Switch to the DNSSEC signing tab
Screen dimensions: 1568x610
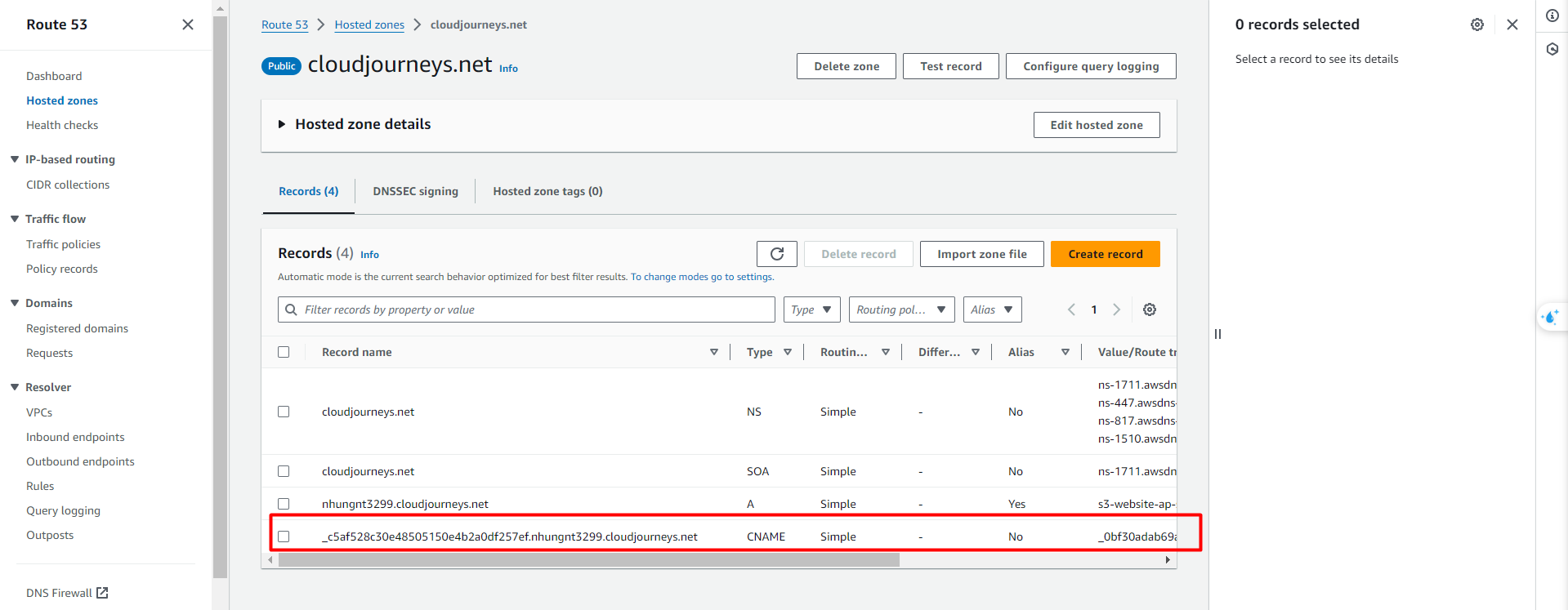pos(415,191)
